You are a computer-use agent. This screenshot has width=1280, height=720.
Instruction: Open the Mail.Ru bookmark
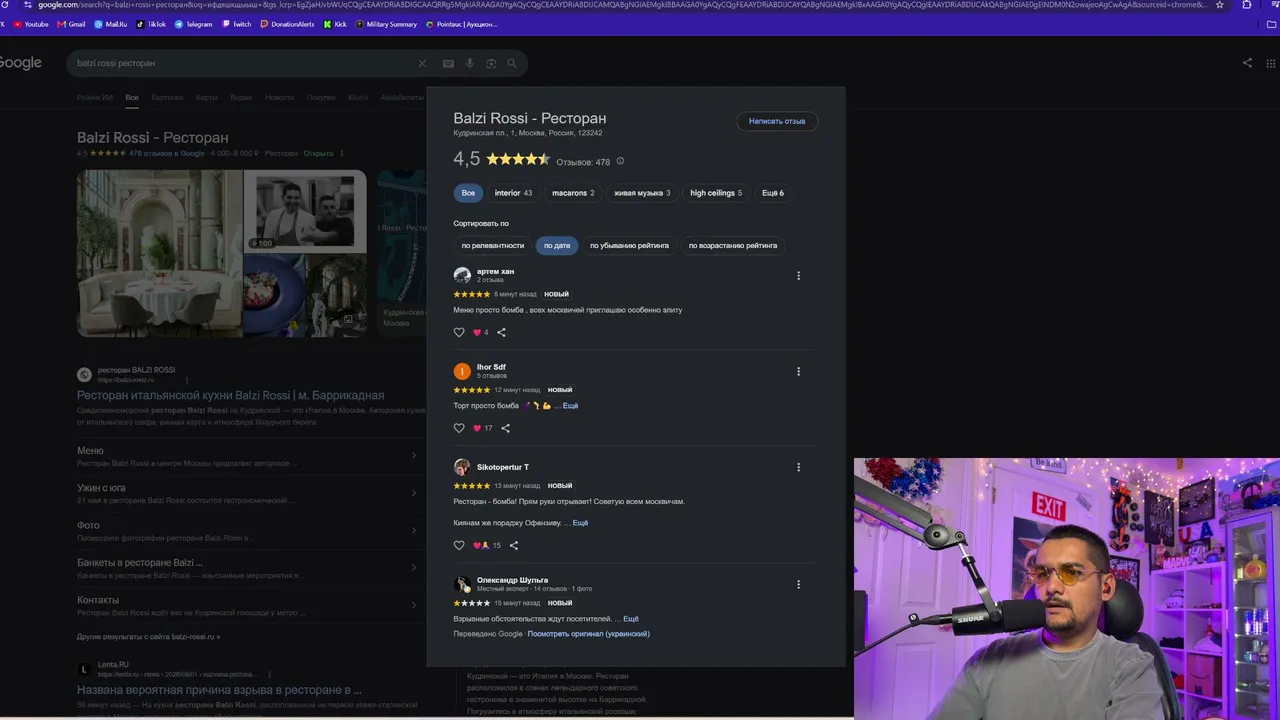(111, 24)
